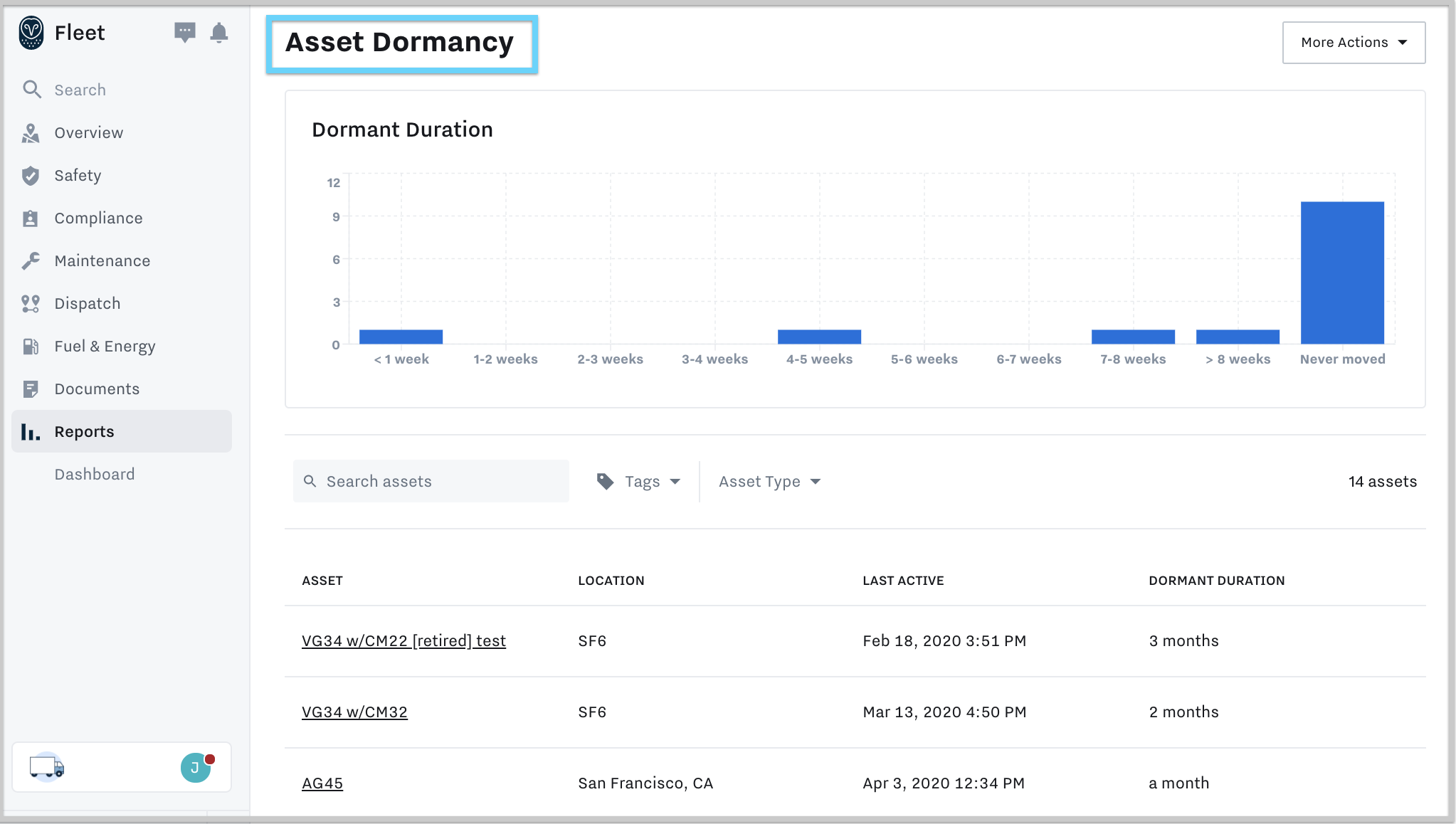Screen dimensions: 1456x824
Task: Click the Safety shield icon
Action: tap(31, 176)
